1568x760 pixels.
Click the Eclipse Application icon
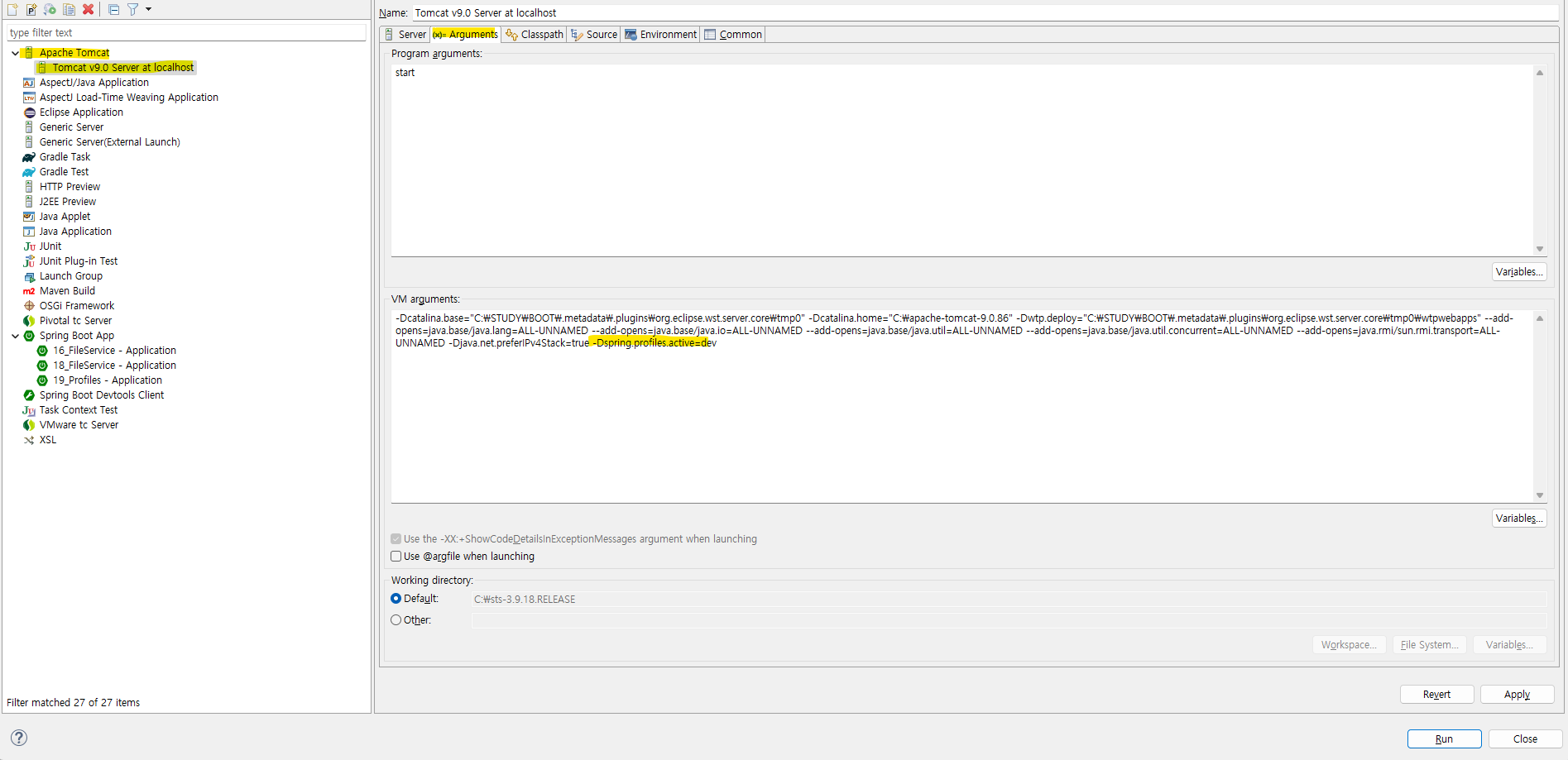point(29,112)
